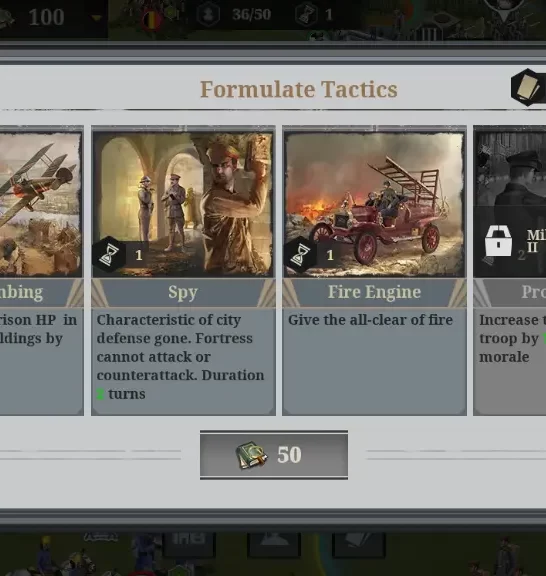Select the Spy title banner
Viewport: 546px width, 576px height.
coord(183,293)
